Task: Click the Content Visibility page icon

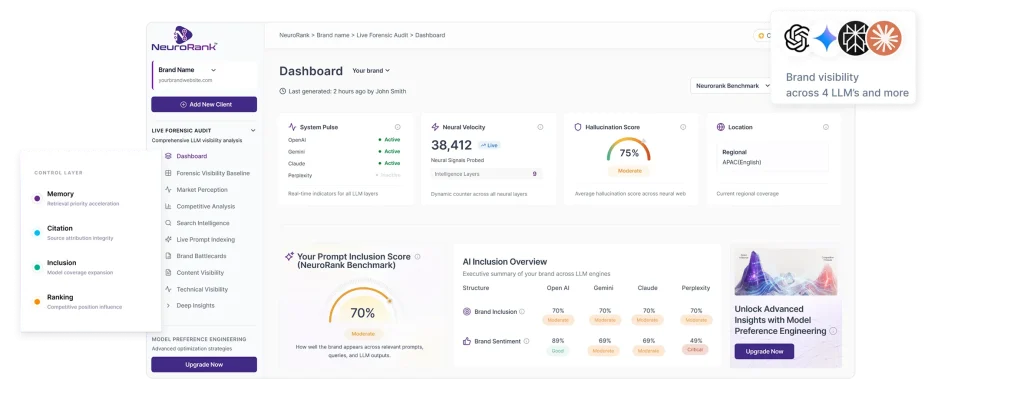Action: pyautogui.click(x=168, y=273)
